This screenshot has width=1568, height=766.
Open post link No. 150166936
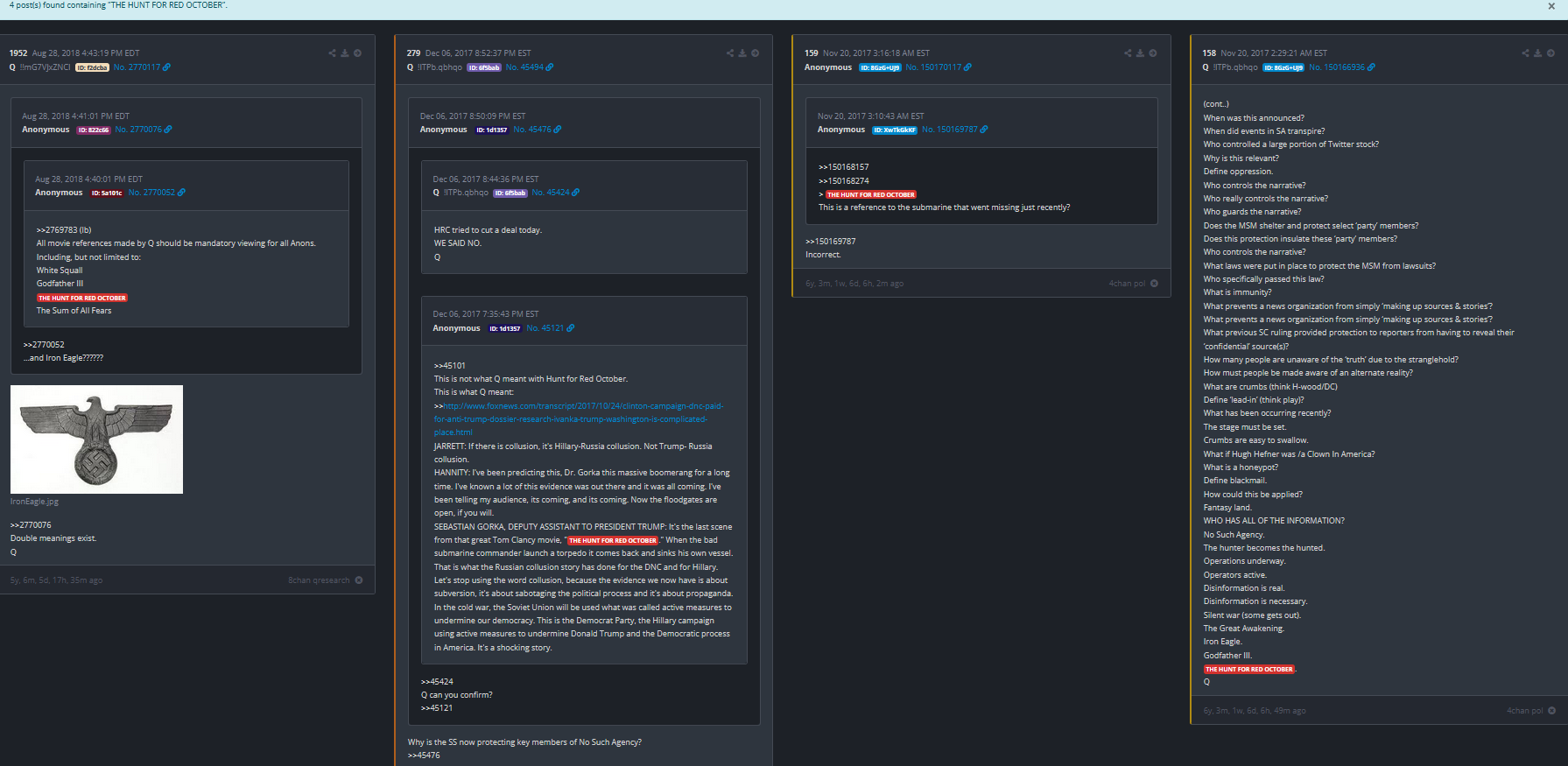pyautogui.click(x=1337, y=67)
